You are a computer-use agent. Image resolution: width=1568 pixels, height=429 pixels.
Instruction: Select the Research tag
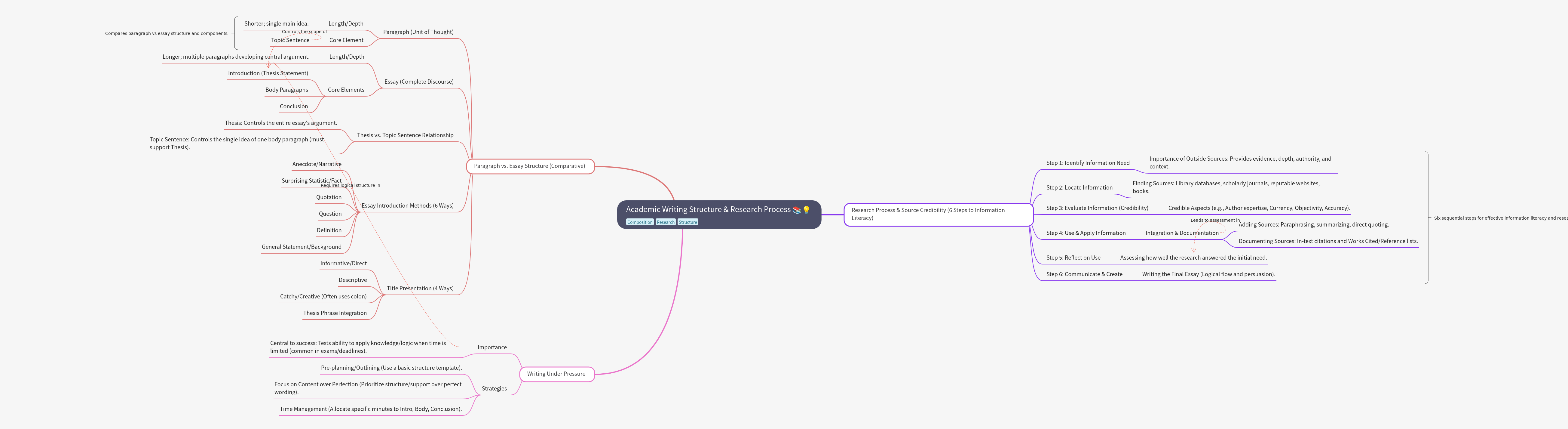665,222
